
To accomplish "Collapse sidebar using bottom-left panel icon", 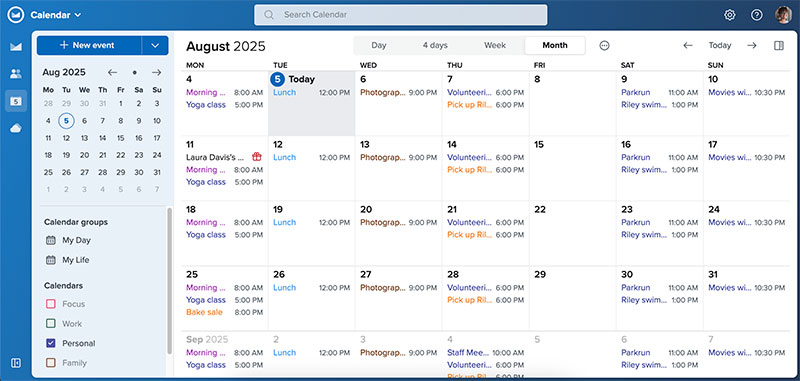I will coord(16,363).
